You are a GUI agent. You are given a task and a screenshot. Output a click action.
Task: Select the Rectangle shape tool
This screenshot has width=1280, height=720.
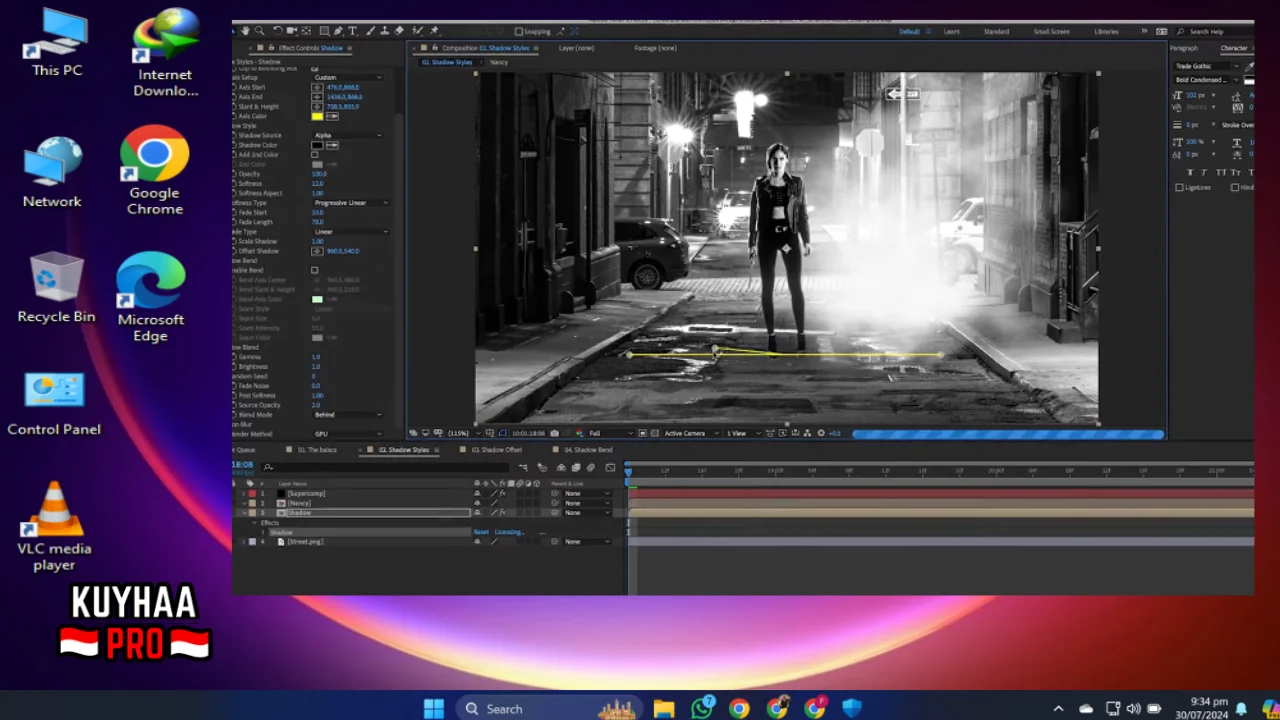(324, 31)
